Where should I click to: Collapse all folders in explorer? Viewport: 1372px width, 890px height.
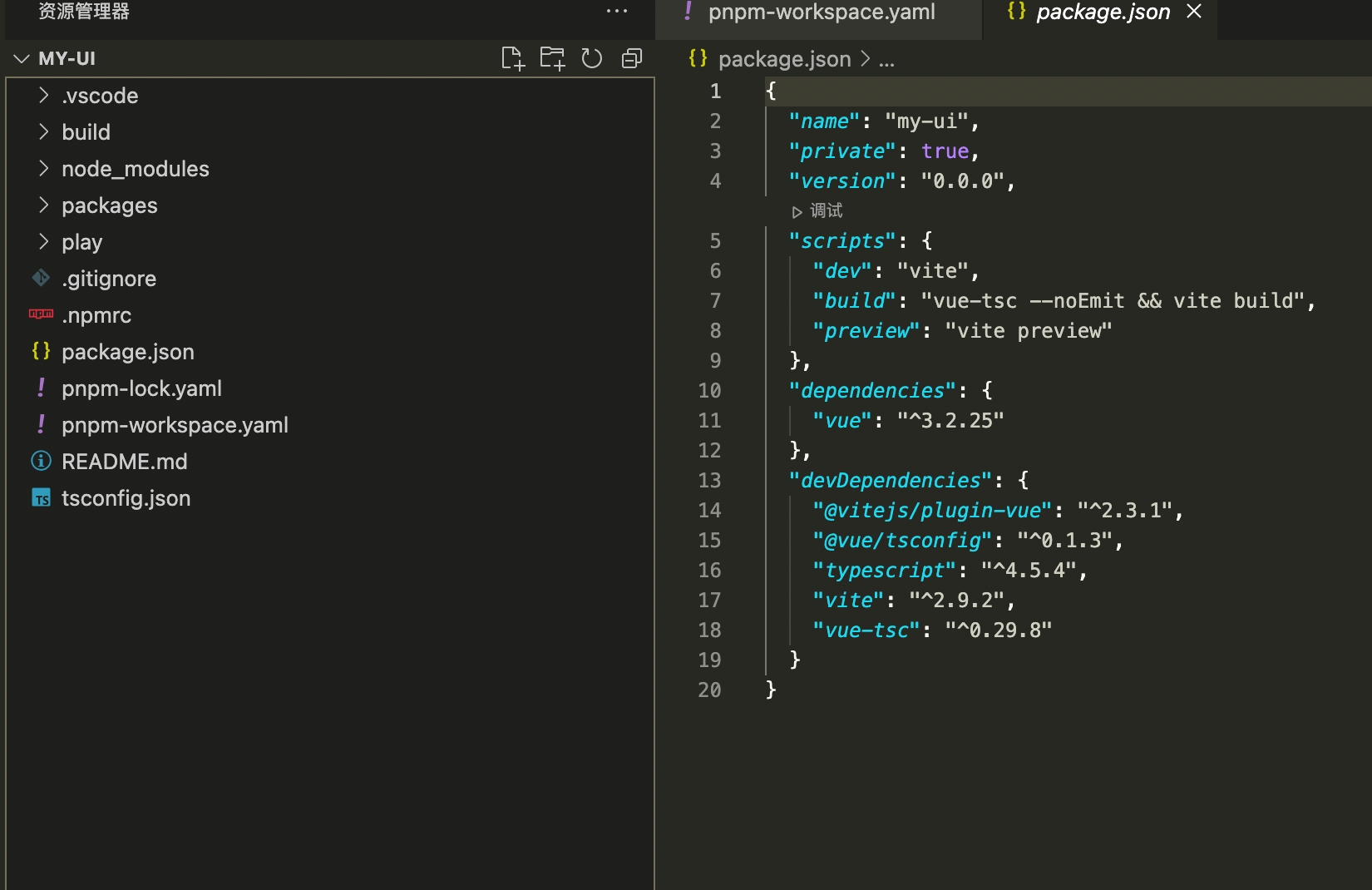[632, 58]
